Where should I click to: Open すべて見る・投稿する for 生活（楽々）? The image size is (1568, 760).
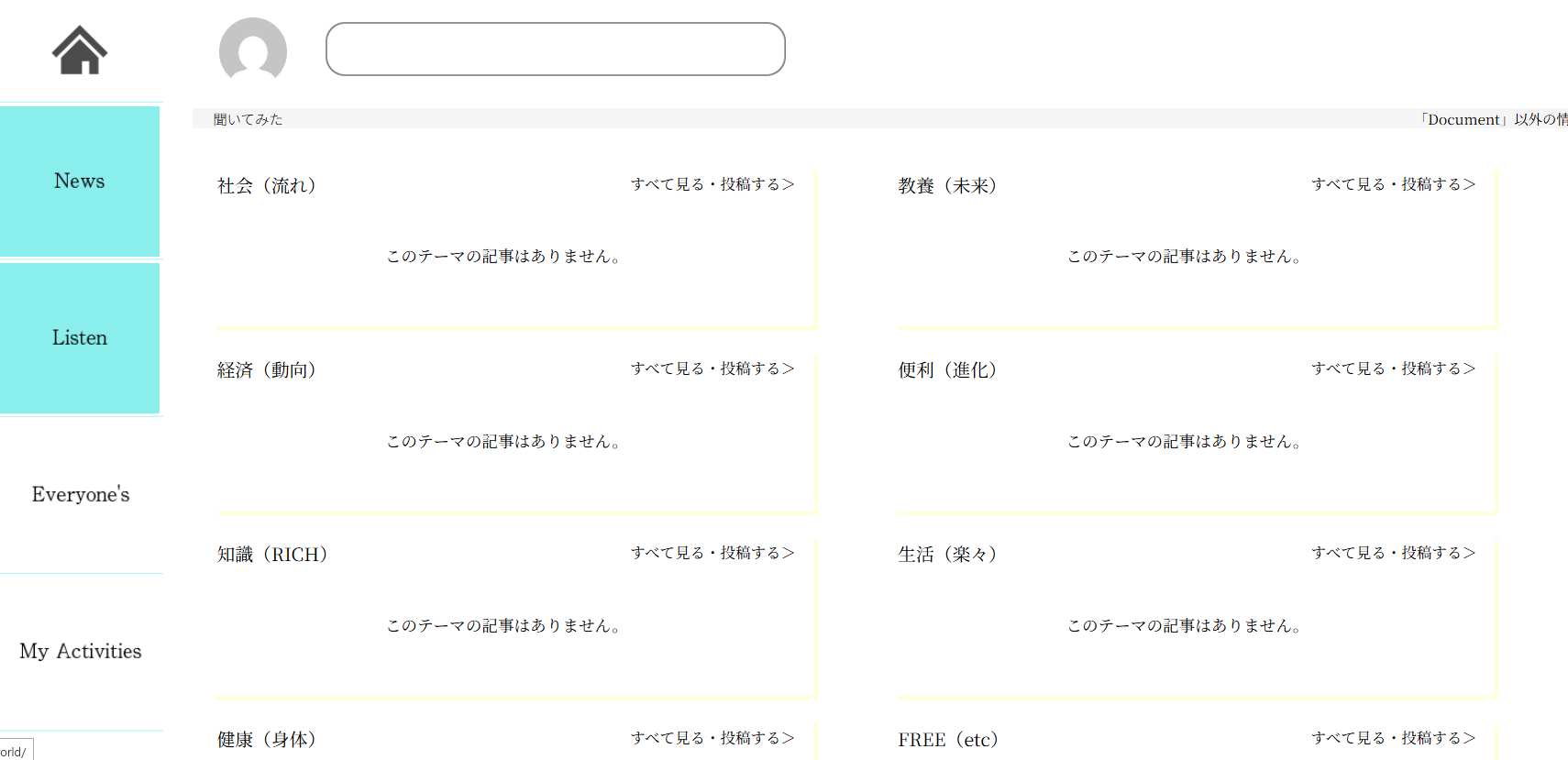click(1394, 553)
